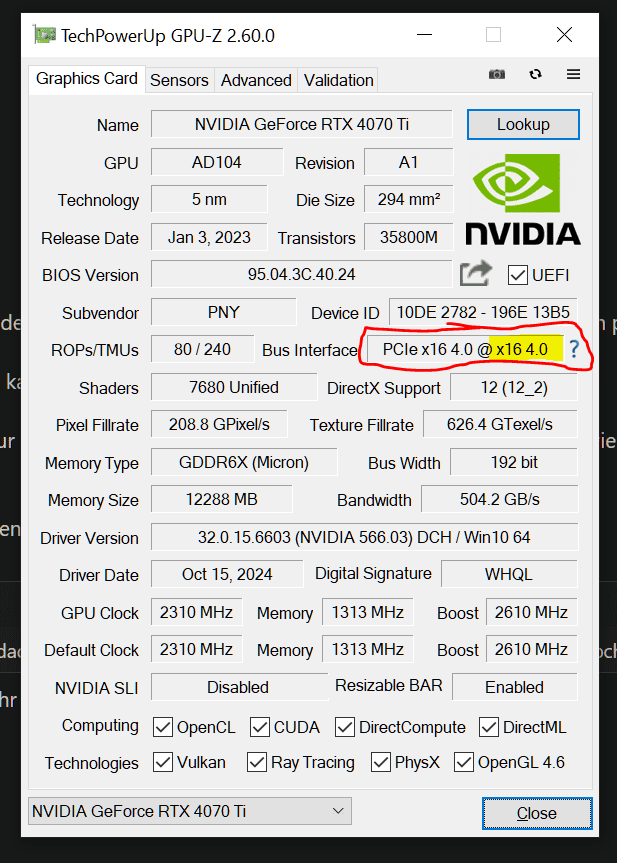Open the hamburger menu icon

click(x=573, y=75)
